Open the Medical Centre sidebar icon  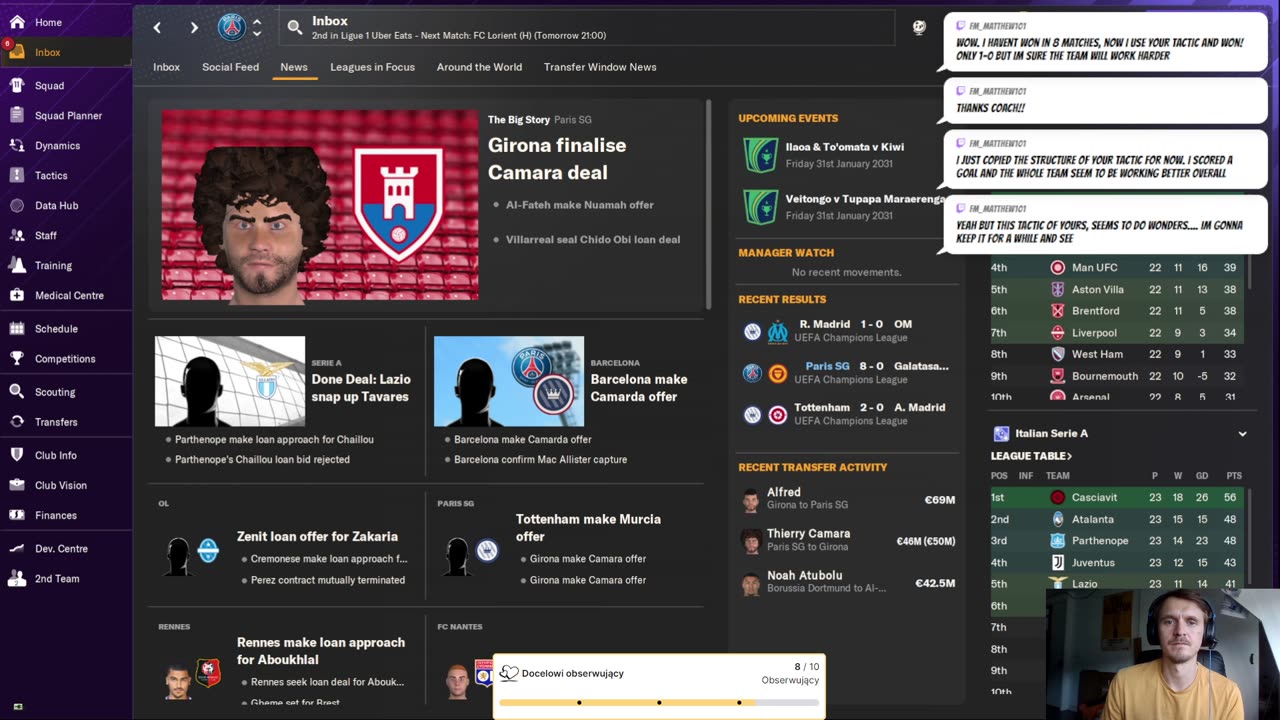17,296
